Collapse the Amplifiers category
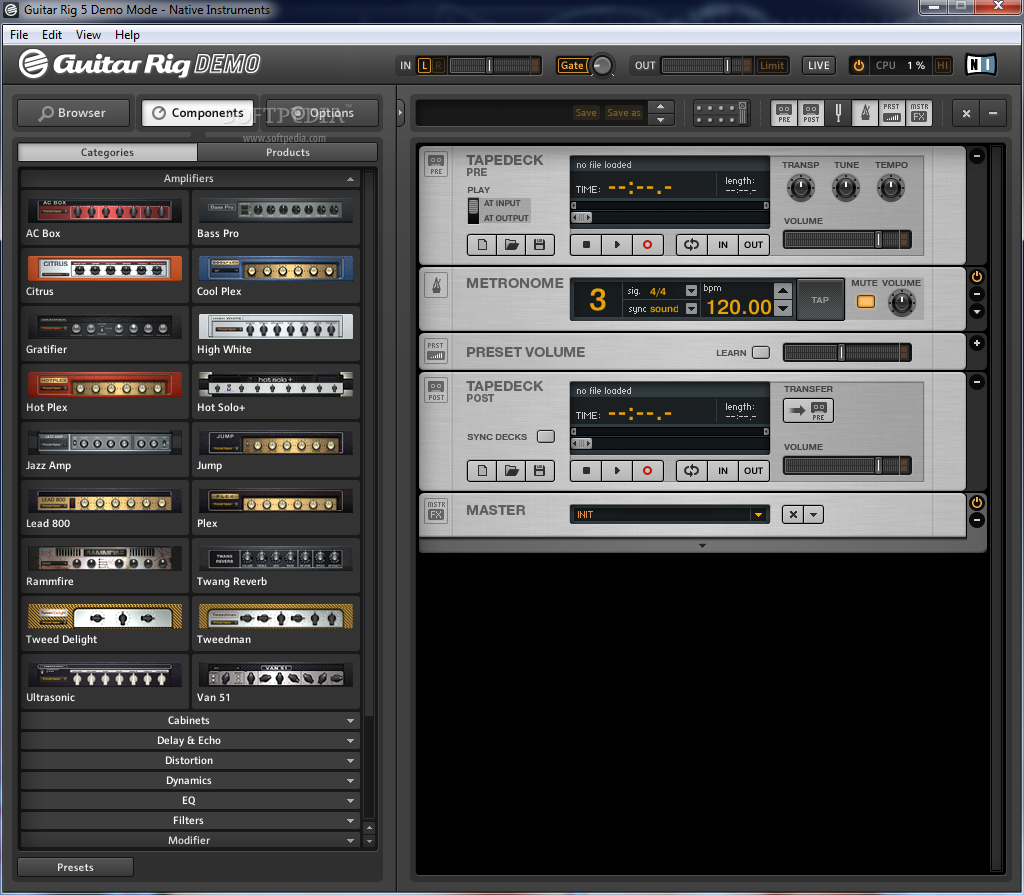Image resolution: width=1024 pixels, height=895 pixels. pyautogui.click(x=189, y=178)
